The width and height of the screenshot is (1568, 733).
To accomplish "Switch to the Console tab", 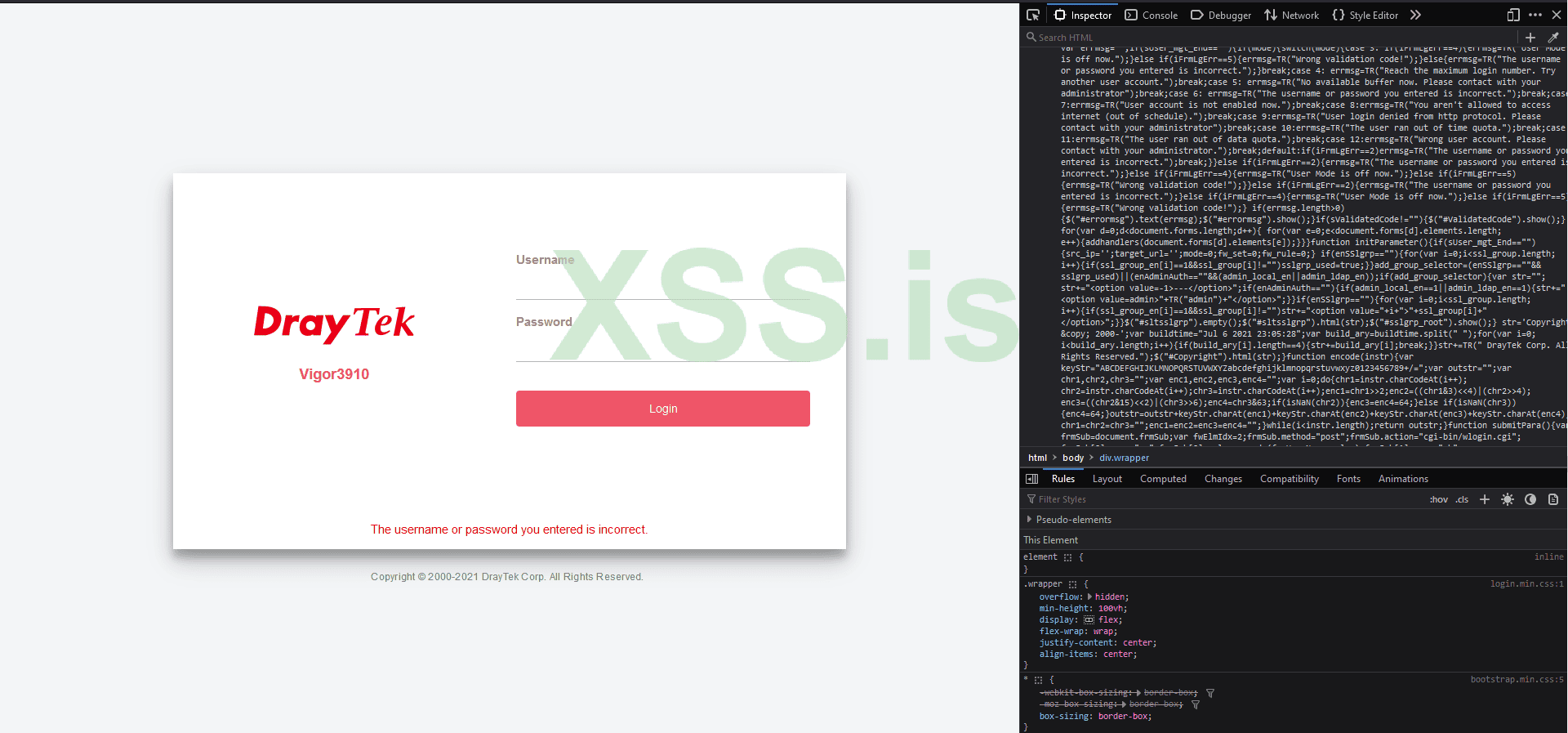I will [x=1151, y=15].
